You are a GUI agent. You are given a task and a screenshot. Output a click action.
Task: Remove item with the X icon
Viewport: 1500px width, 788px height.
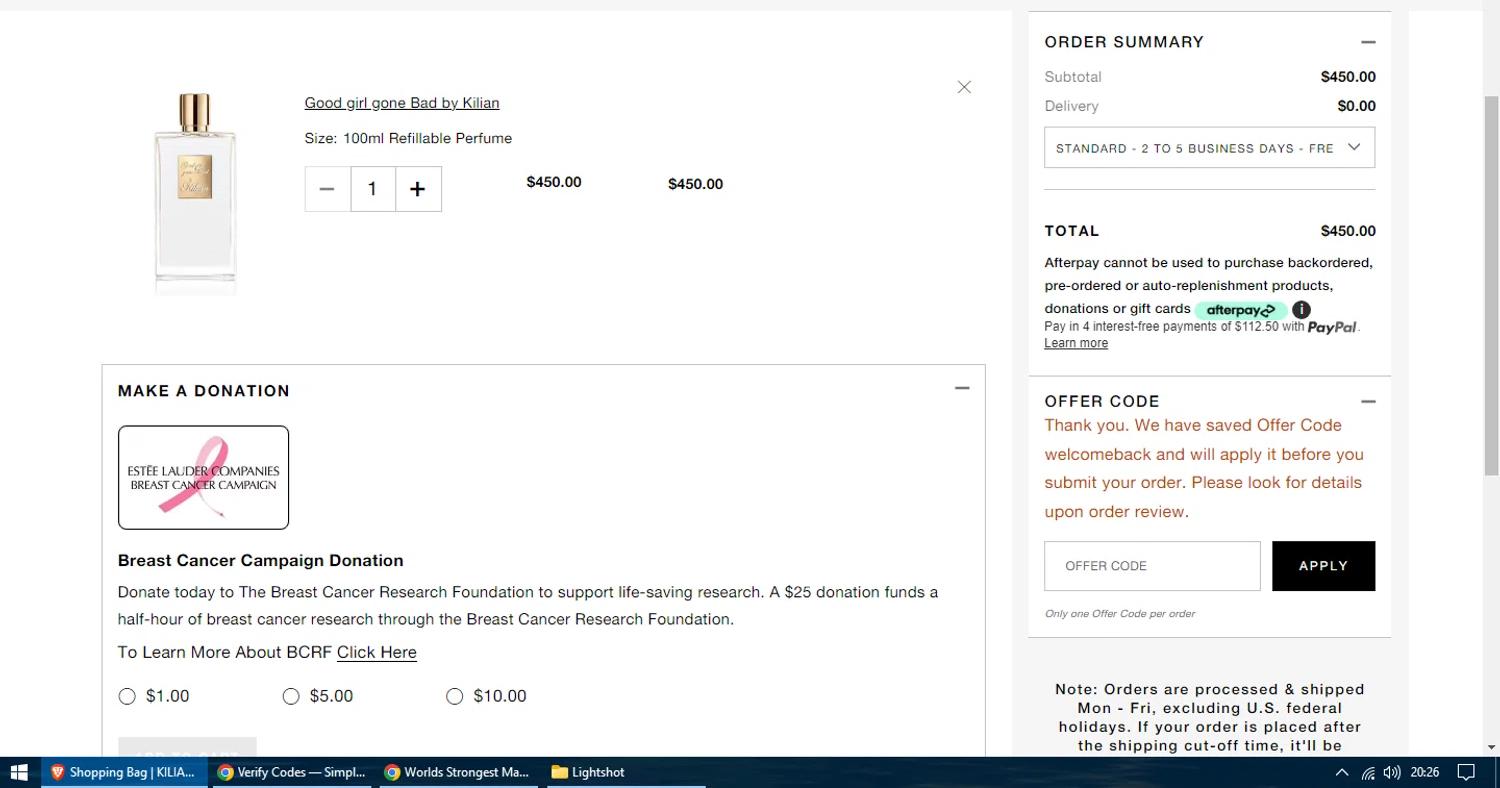pyautogui.click(x=964, y=87)
